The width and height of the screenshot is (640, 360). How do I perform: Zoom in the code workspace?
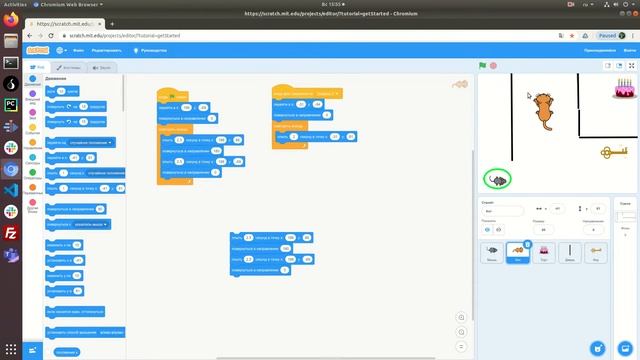[461, 317]
